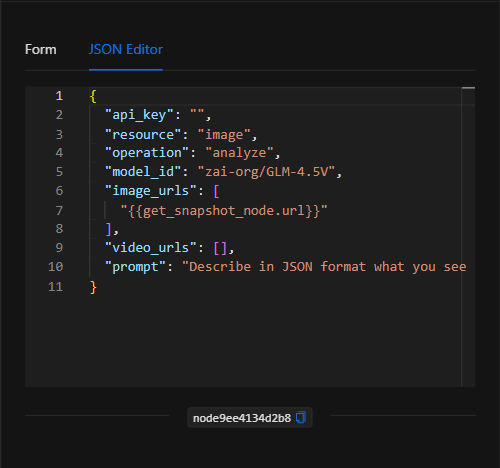Click the "video_urls" key on line 9
Image resolution: width=500 pixels, height=468 pixels.
151,248
